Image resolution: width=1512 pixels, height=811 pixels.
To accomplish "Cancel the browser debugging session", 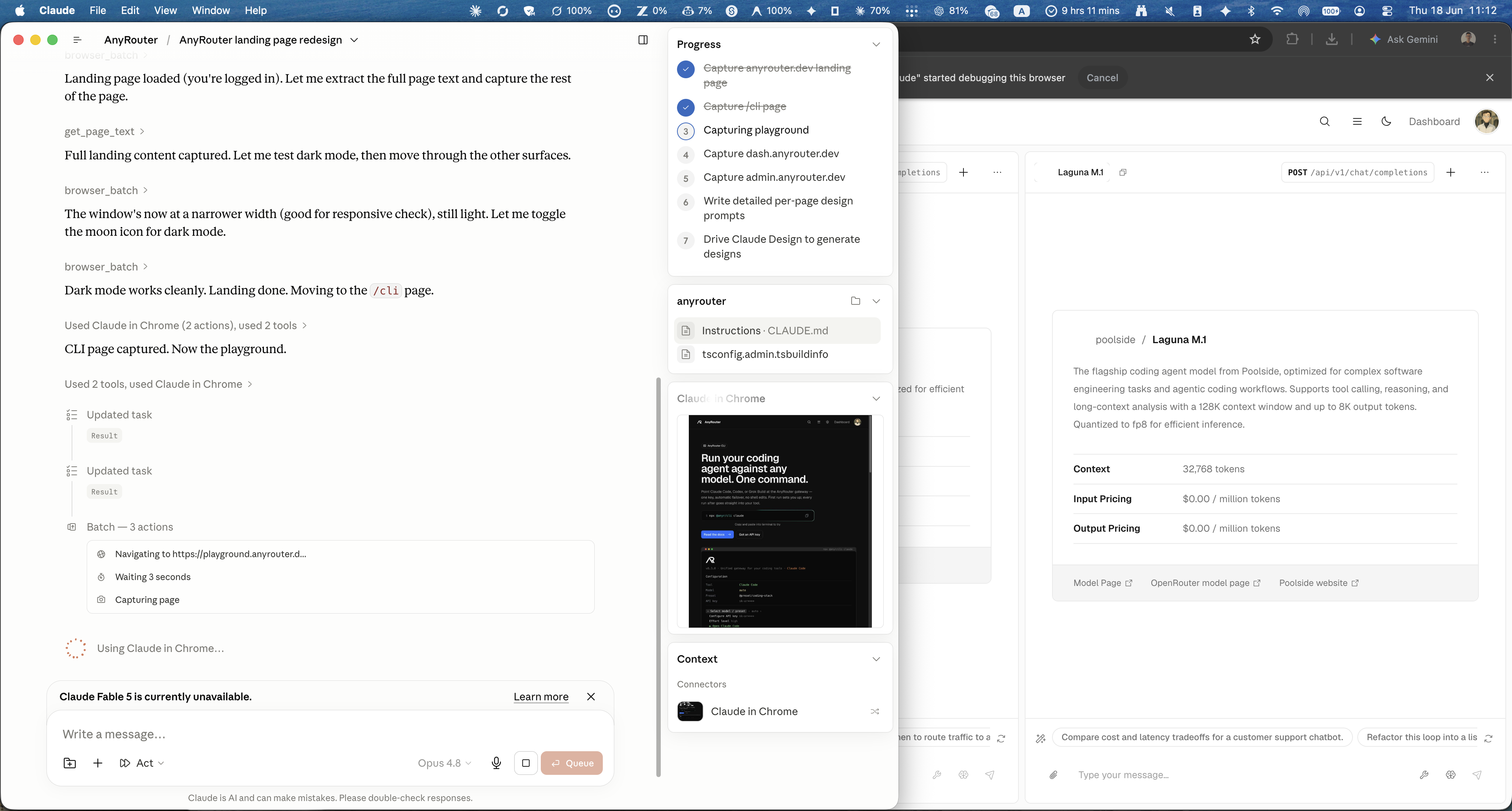I will tap(1102, 77).
